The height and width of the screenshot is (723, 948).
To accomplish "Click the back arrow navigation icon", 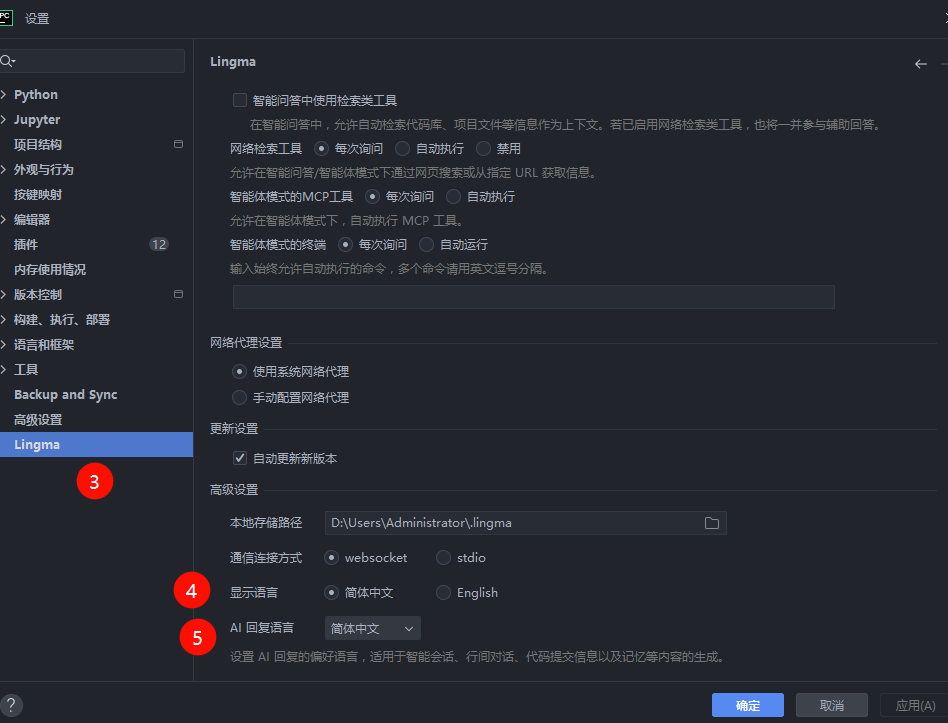I will coord(921,64).
